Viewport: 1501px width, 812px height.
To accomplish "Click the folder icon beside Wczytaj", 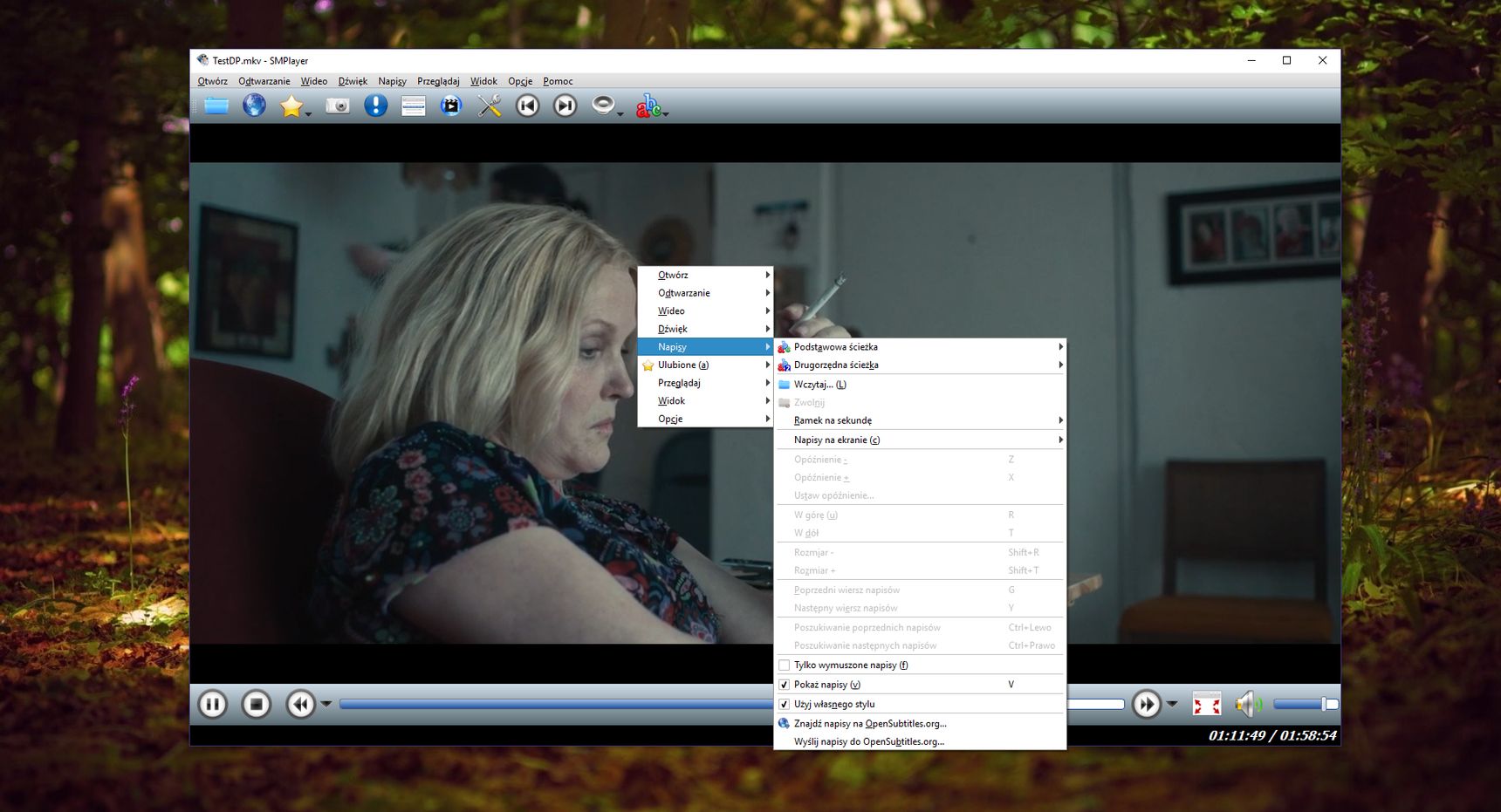I will [784, 385].
